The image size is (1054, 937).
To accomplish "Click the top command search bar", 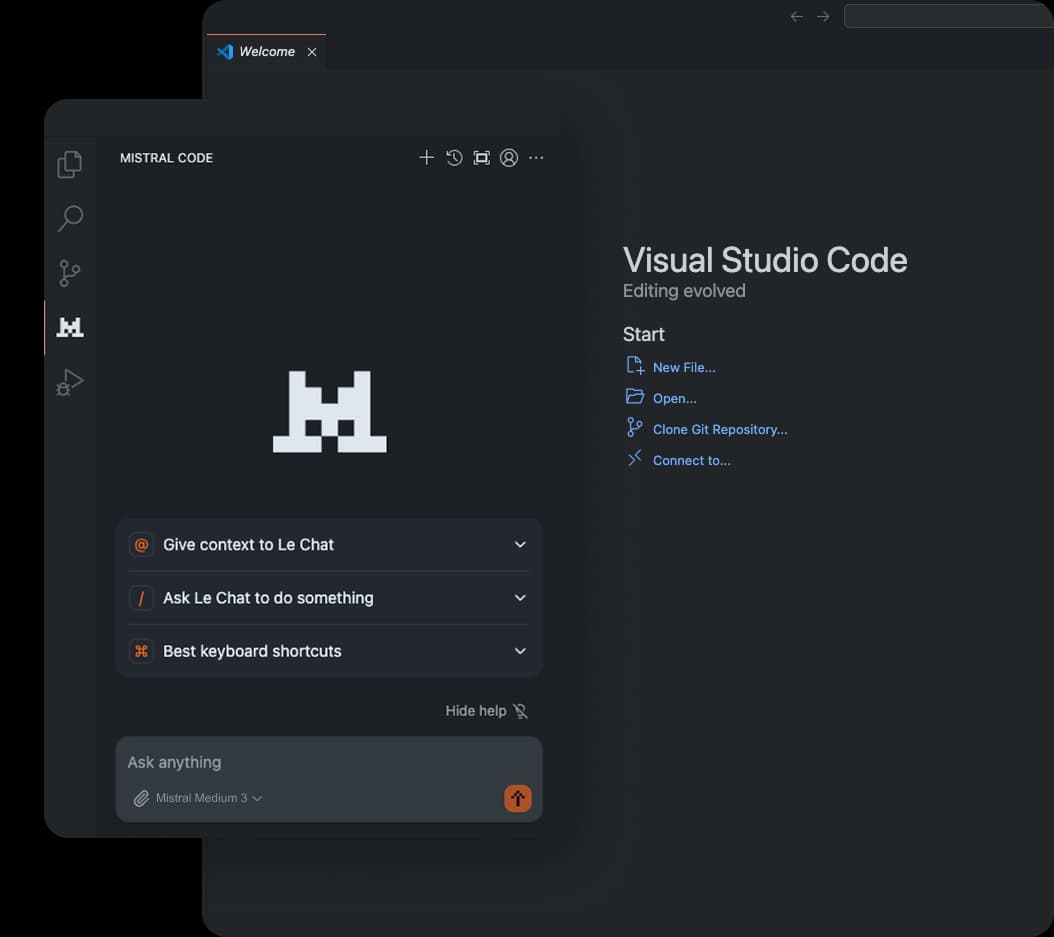I will pyautogui.click(x=948, y=16).
